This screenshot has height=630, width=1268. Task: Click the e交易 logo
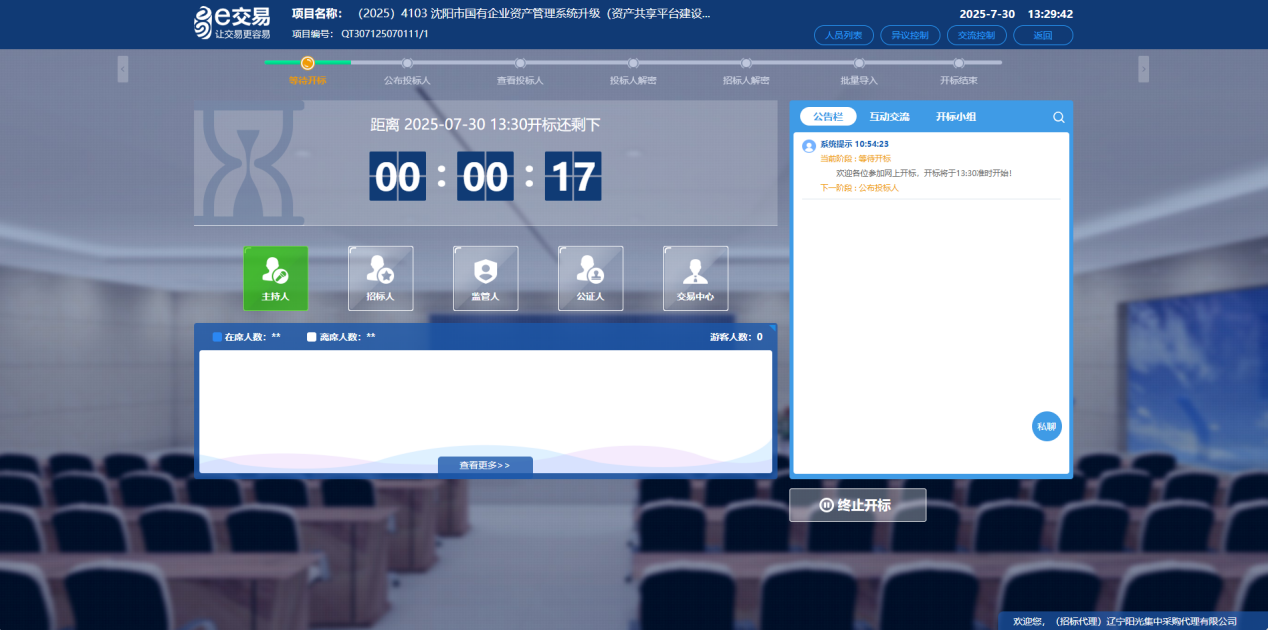[x=232, y=23]
